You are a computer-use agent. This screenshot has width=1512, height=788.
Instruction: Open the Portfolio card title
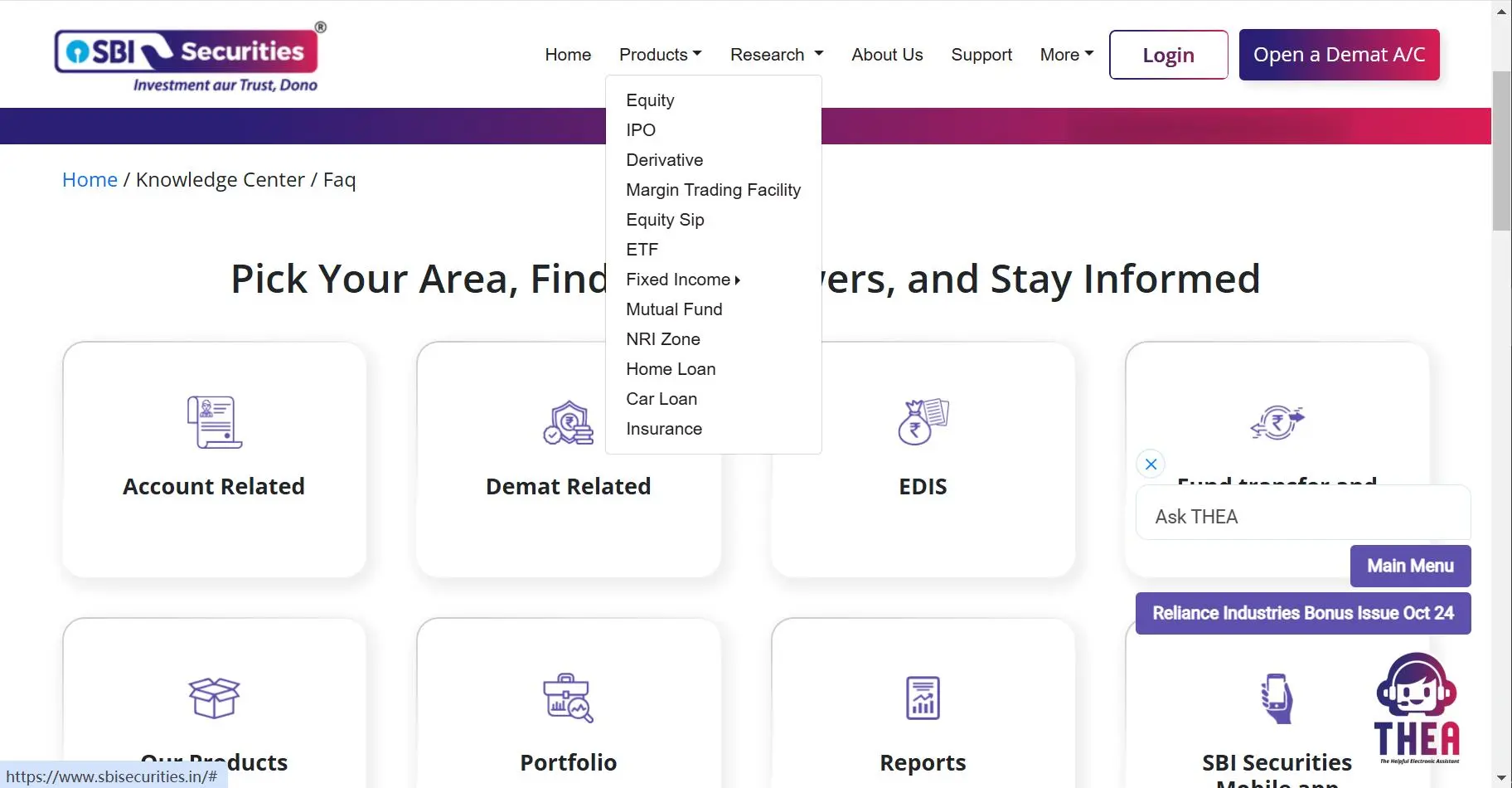coord(569,762)
